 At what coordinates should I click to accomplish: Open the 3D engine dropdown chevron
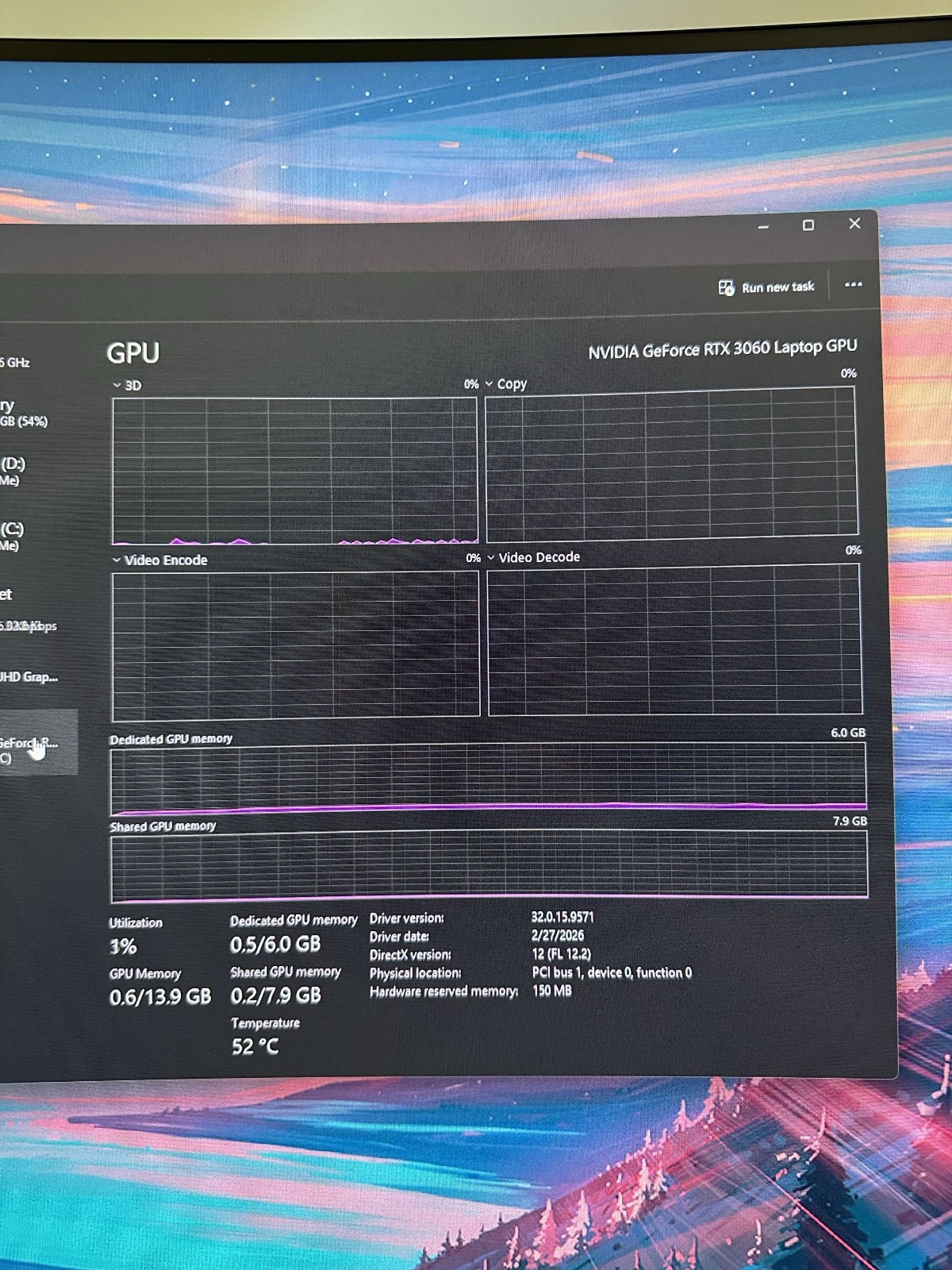(x=117, y=386)
